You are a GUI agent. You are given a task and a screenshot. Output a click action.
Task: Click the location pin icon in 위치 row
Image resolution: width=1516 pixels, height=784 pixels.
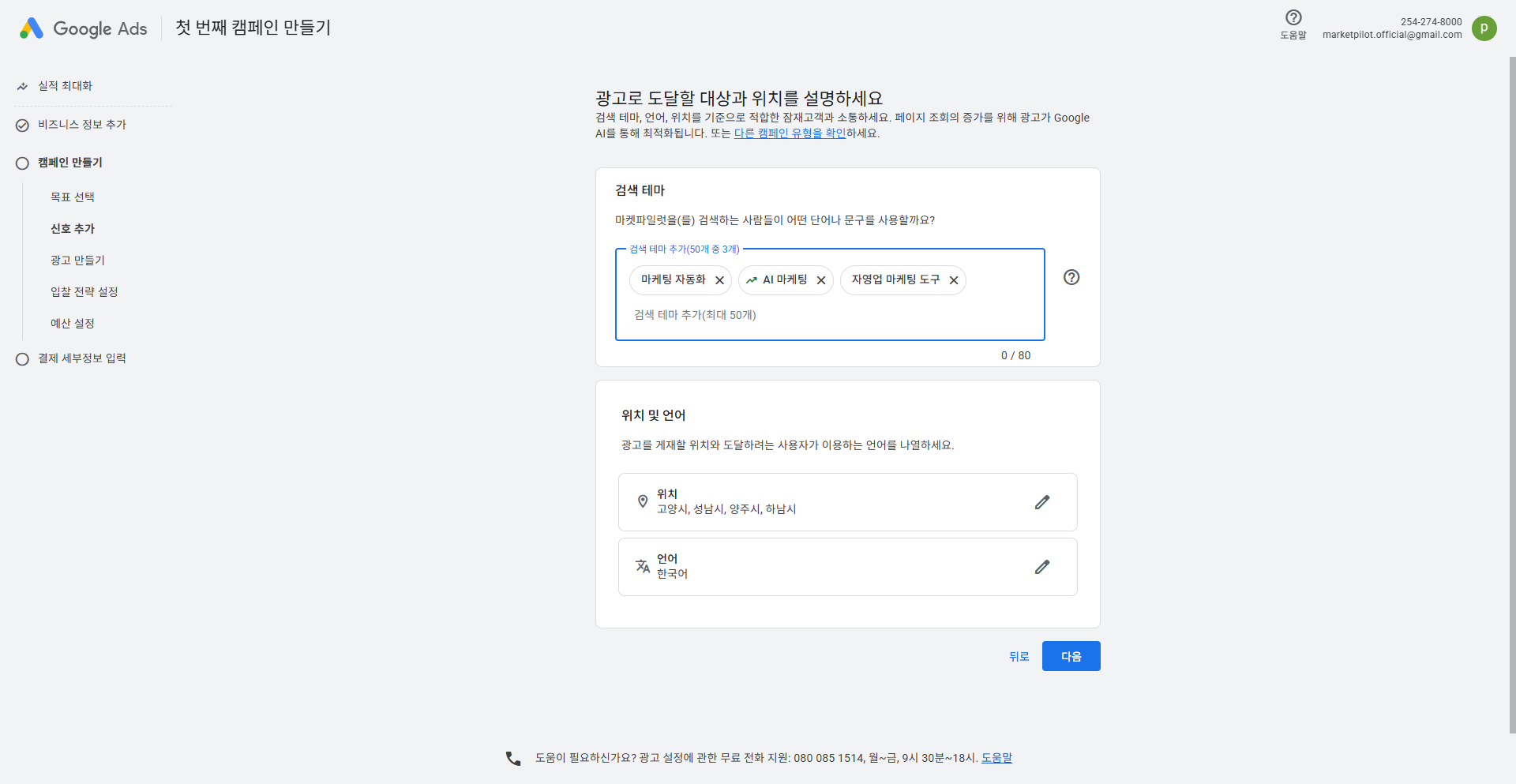pos(643,501)
